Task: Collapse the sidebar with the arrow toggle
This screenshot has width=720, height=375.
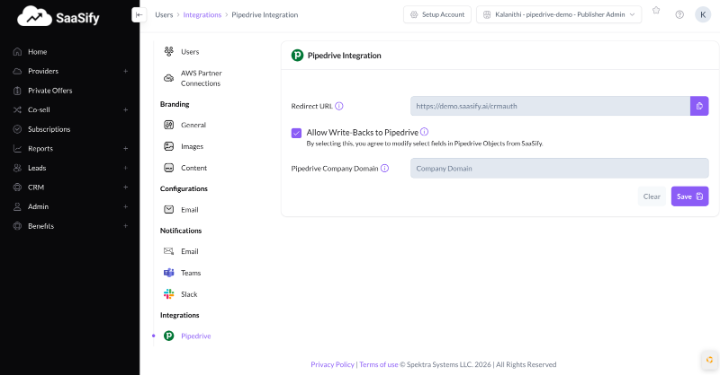Action: tap(139, 15)
